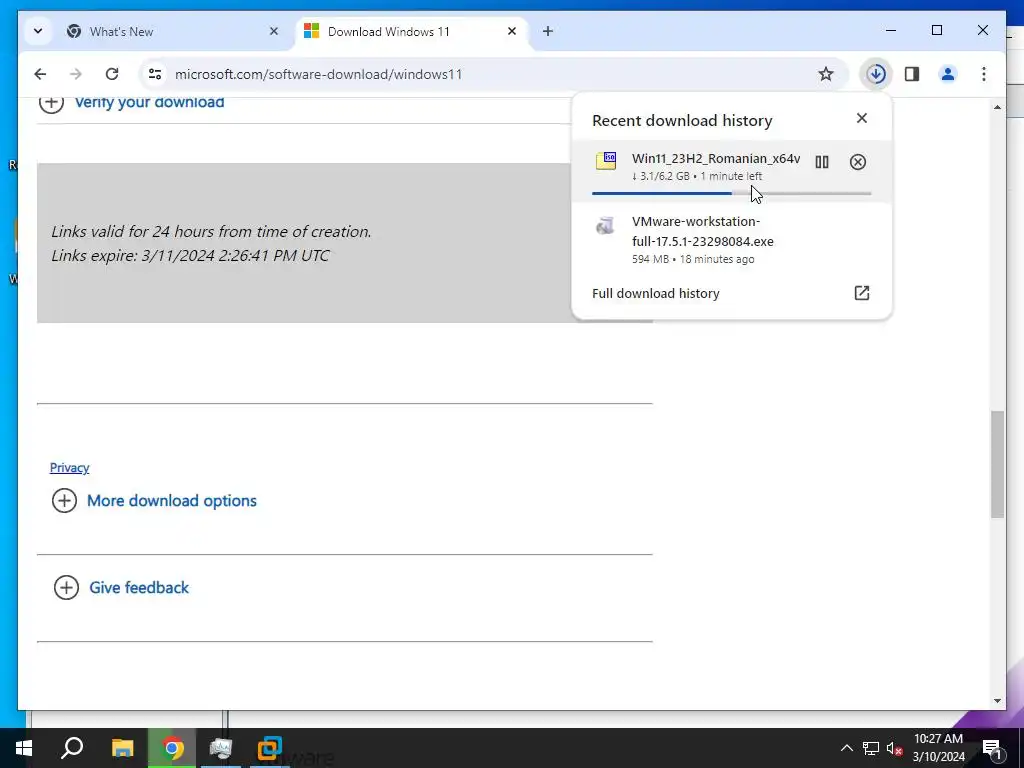Image resolution: width=1024 pixels, height=768 pixels.
Task: Click the microsoft.com address bar URL
Action: point(319,74)
